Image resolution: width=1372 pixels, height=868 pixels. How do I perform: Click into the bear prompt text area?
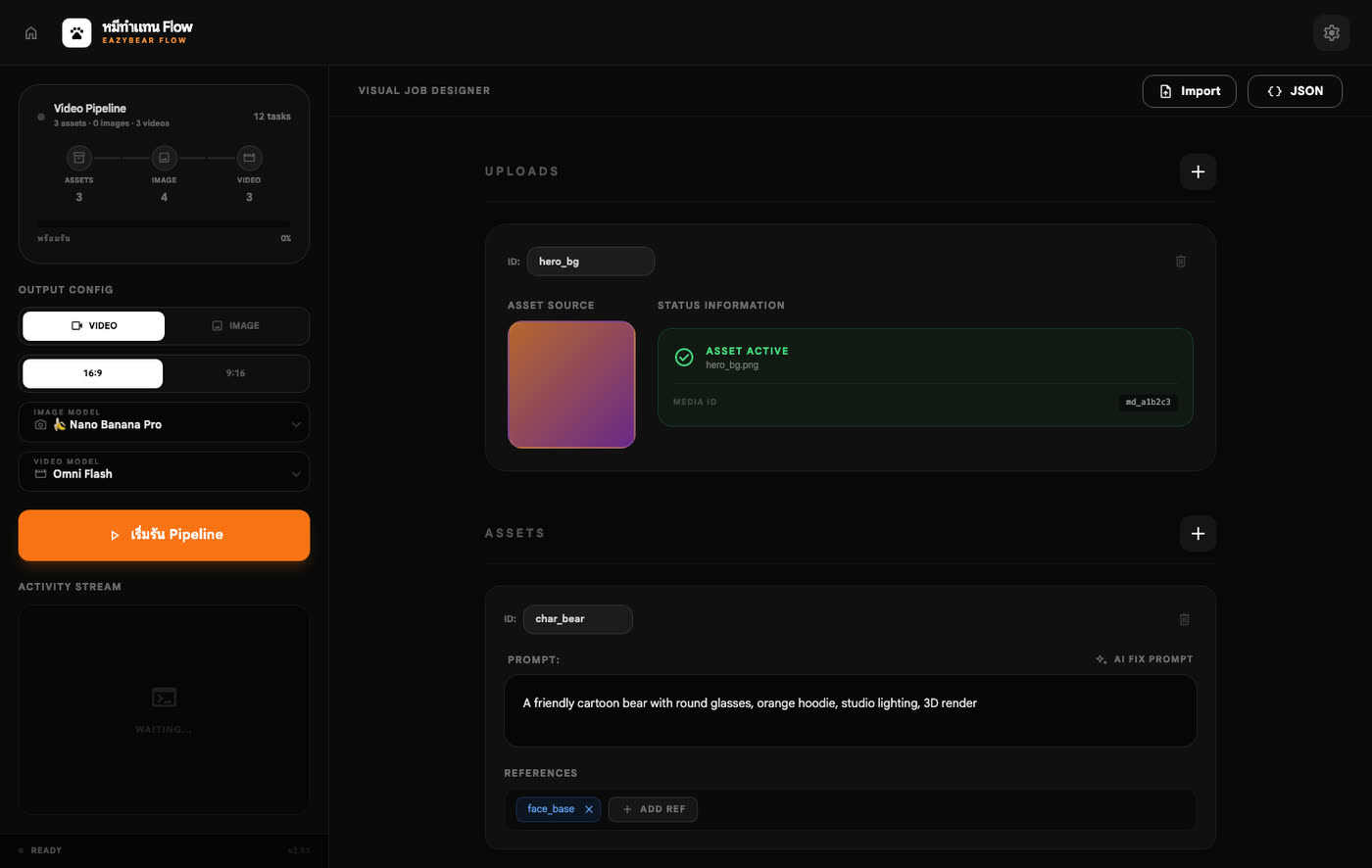850,710
